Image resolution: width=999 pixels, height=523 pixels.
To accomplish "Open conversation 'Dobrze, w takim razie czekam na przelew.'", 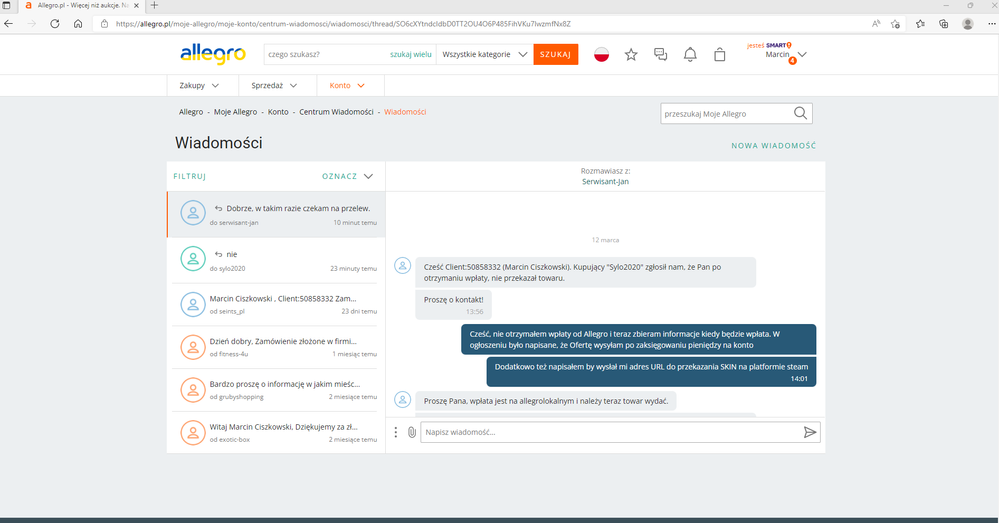I will 276,215.
